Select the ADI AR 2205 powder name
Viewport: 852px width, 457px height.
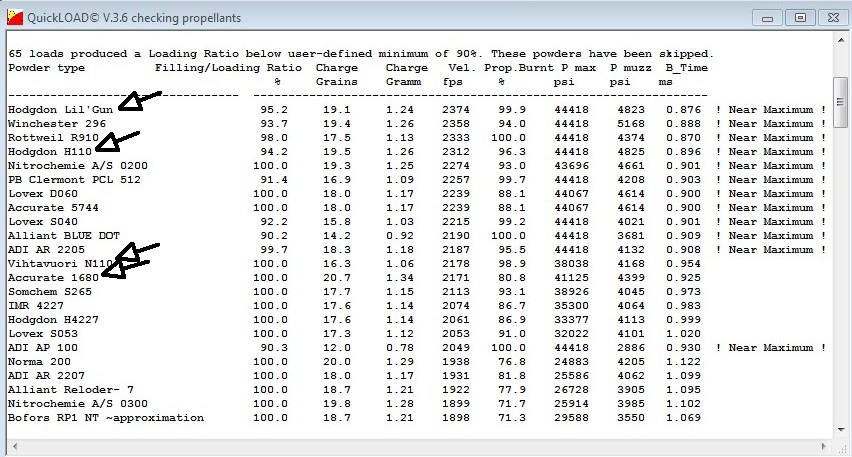[46, 250]
